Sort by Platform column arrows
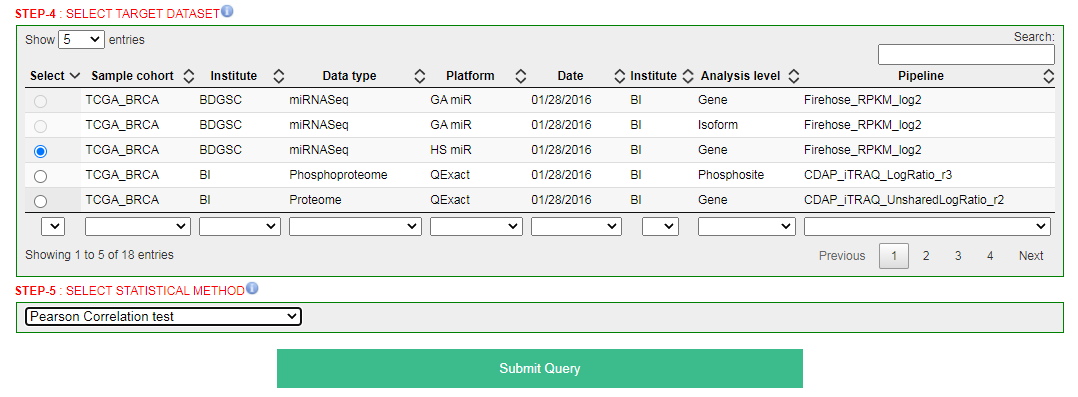1078x397 pixels. click(x=520, y=76)
